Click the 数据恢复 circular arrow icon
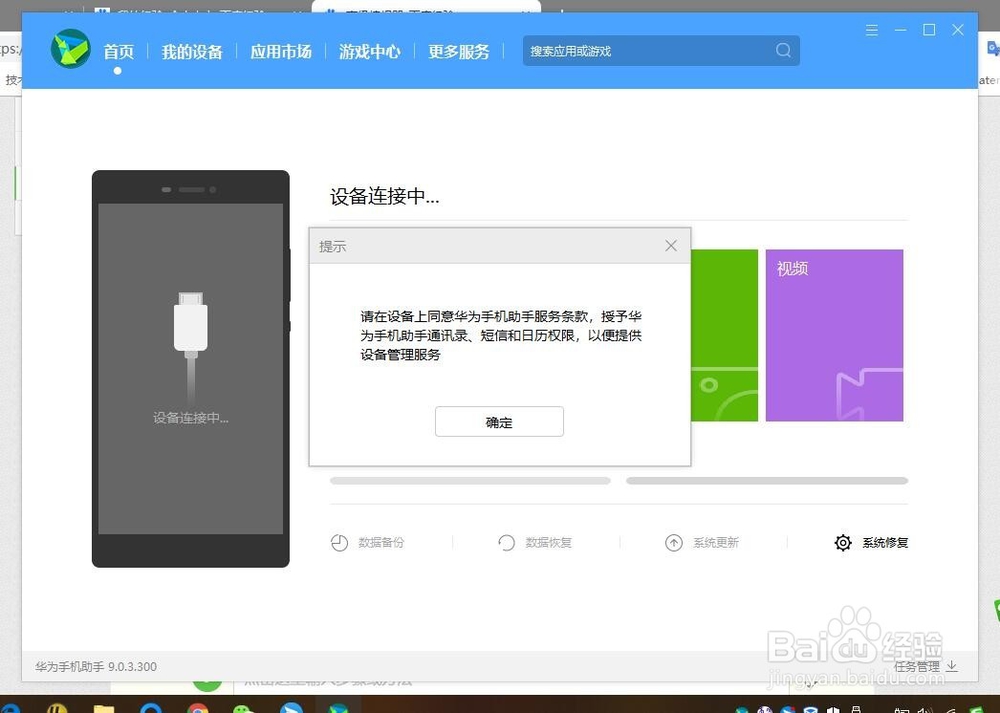Screen dimensions: 1000x713 click(506, 543)
